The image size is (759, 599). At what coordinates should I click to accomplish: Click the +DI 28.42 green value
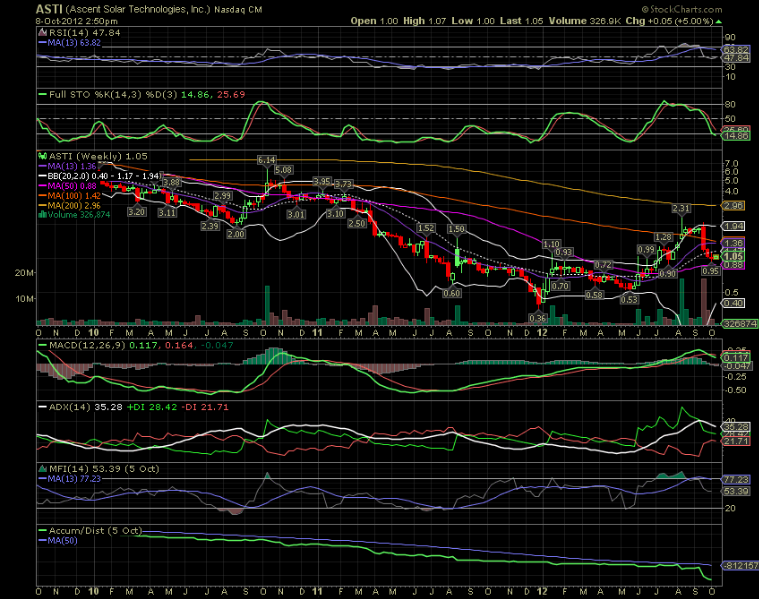152,407
